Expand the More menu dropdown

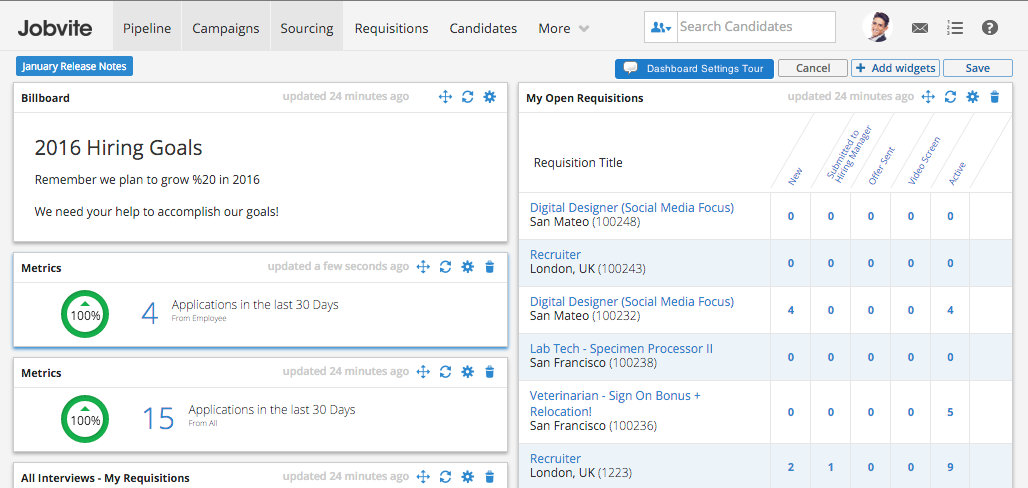[x=564, y=28]
